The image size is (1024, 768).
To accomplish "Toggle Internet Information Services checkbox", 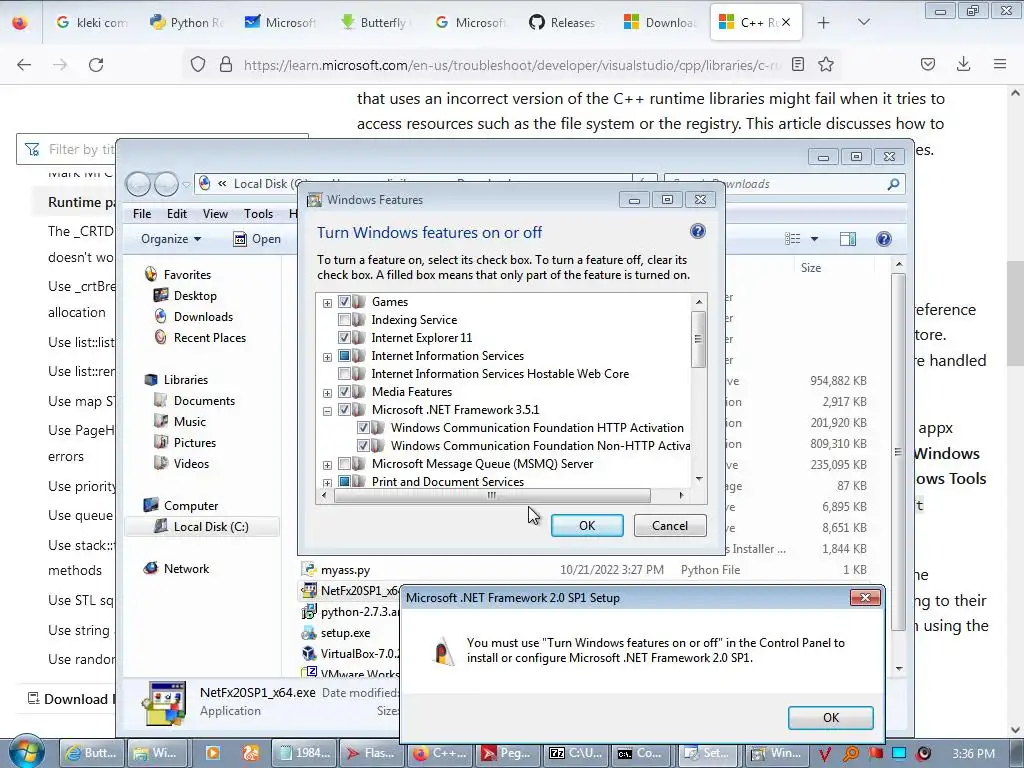I will point(344,356).
